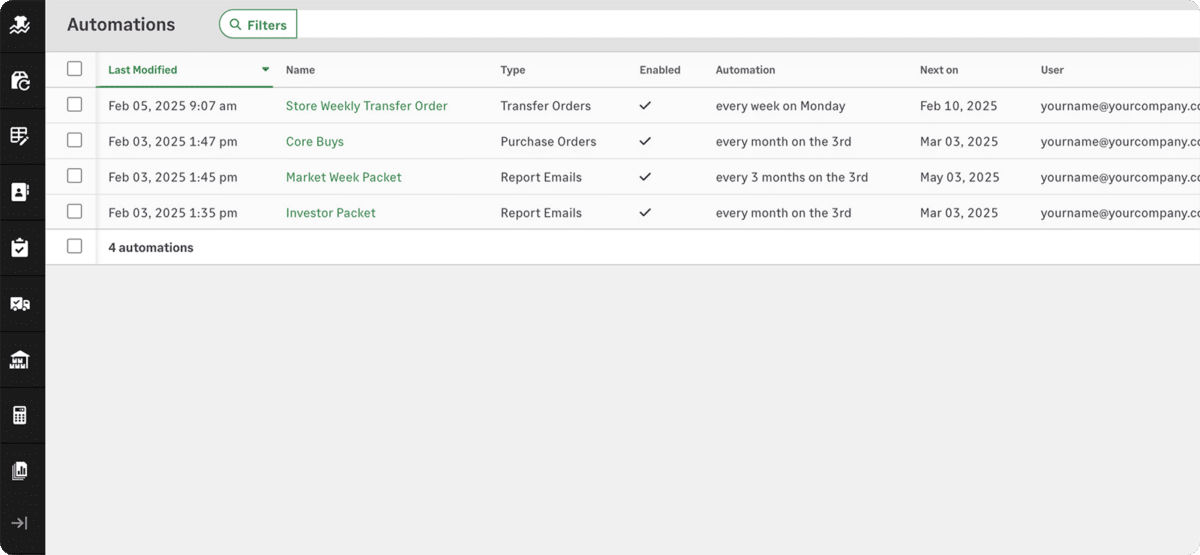This screenshot has width=1200, height=555.
Task: Click the delivery truck icon in sidebar
Action: coord(20,304)
